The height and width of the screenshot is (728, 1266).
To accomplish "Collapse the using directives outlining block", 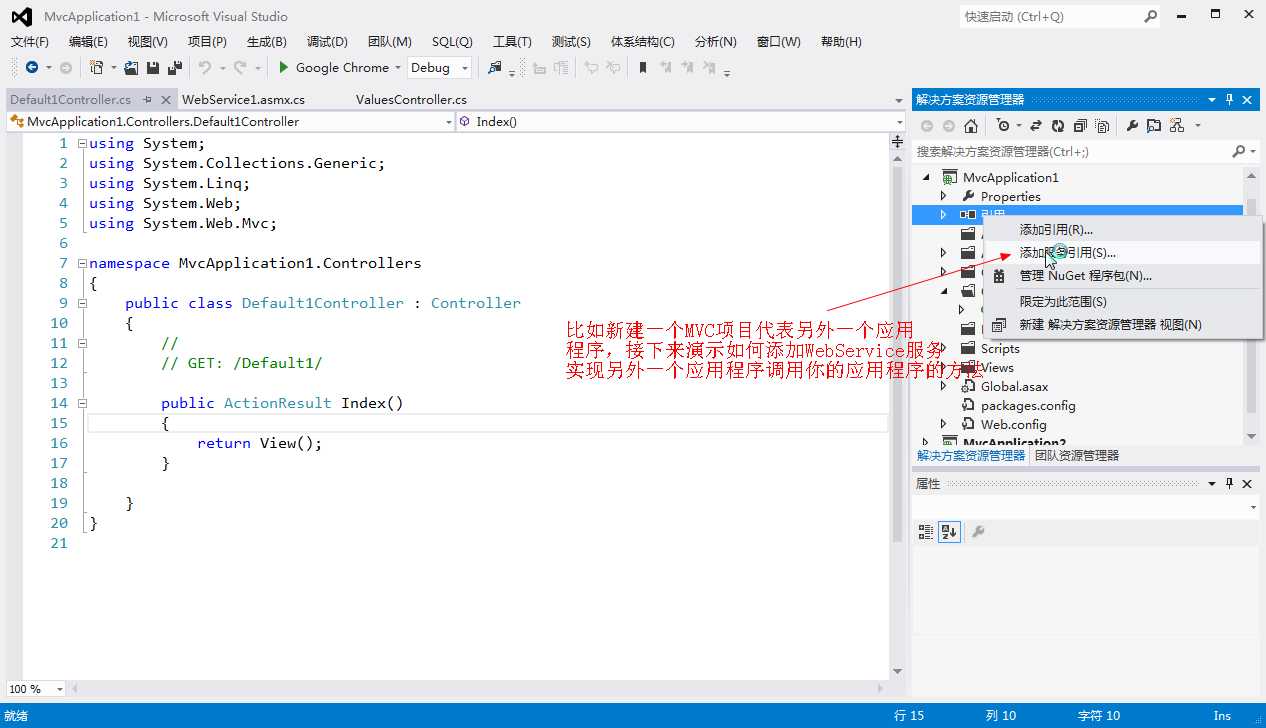I will coord(82,143).
